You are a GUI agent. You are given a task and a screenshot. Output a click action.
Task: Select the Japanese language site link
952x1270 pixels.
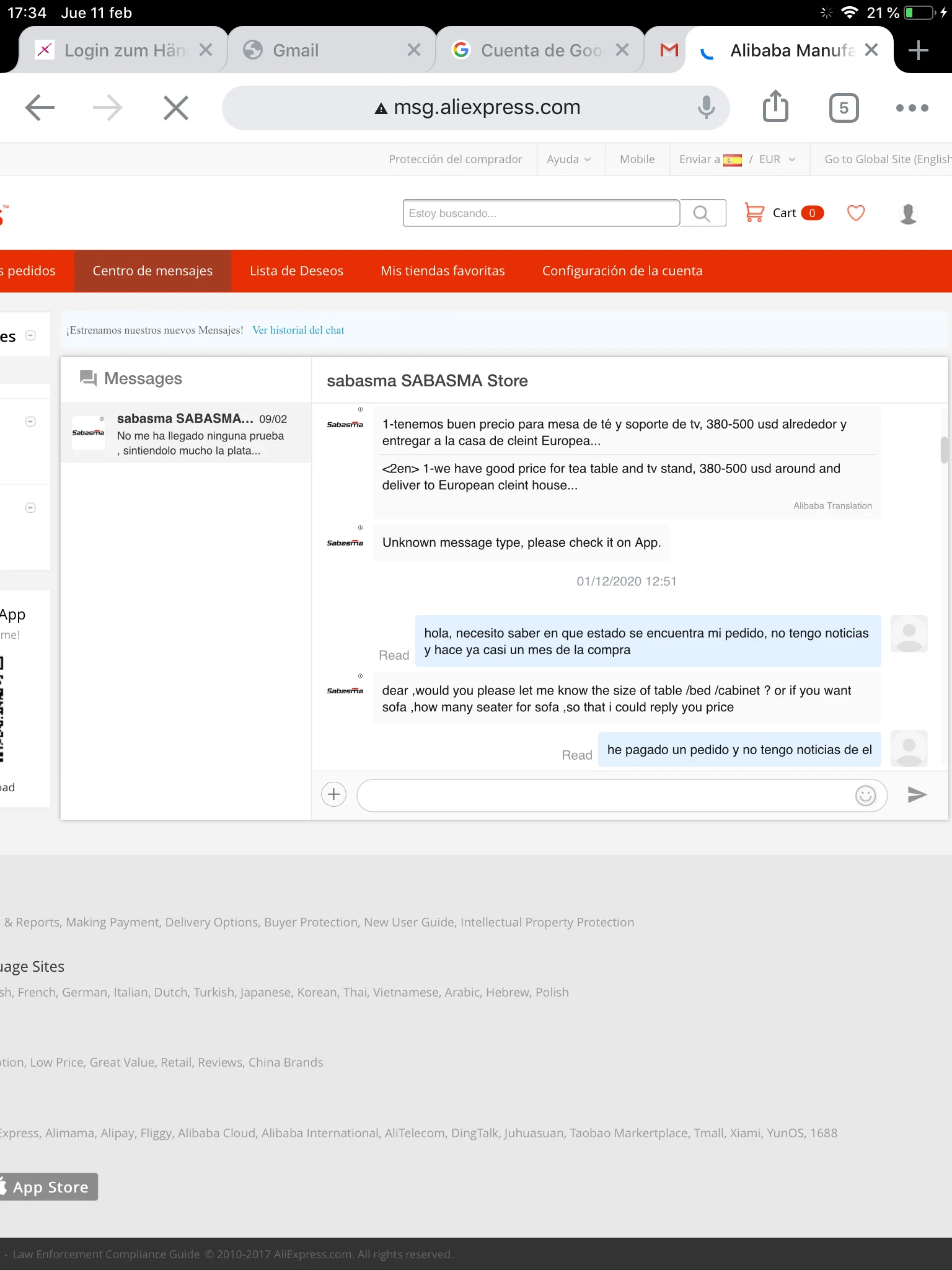click(x=265, y=992)
